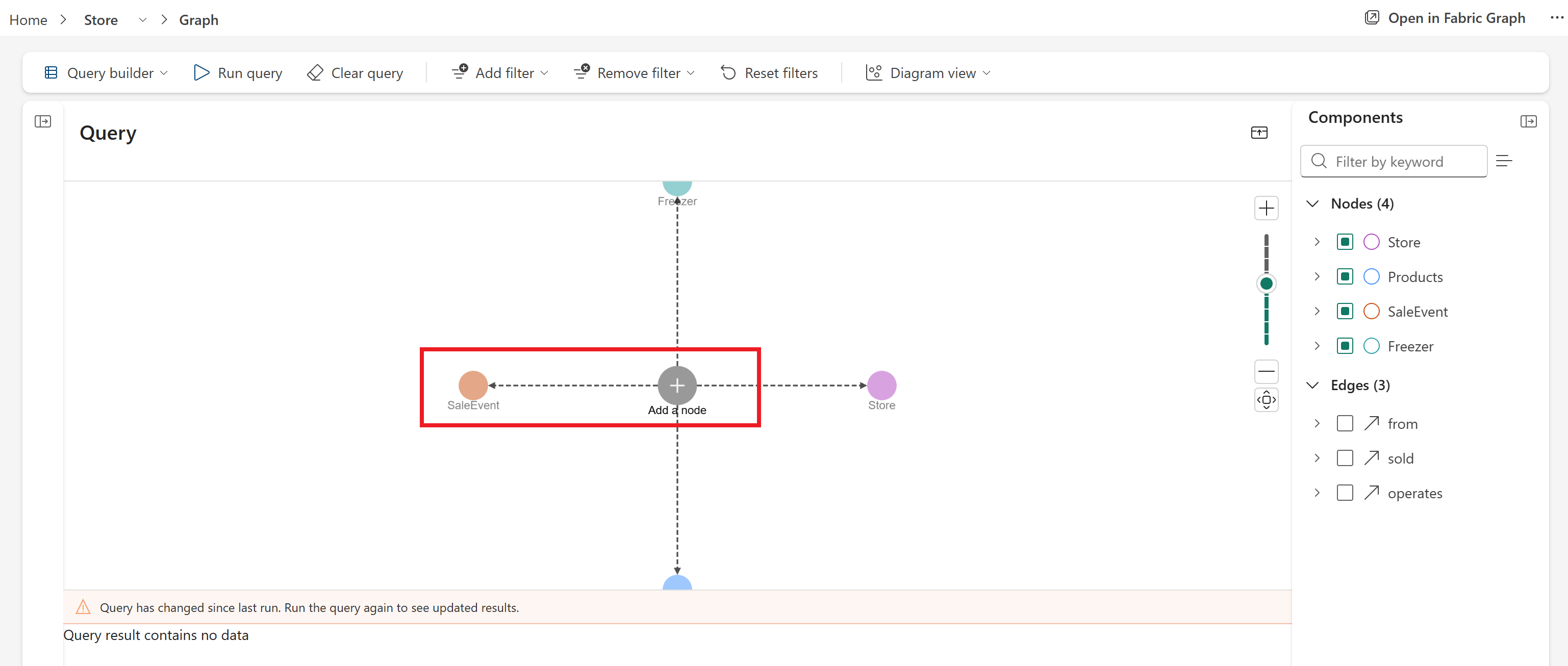Click the Run query button
Image resolution: width=1568 pixels, height=666 pixels.
coord(238,73)
